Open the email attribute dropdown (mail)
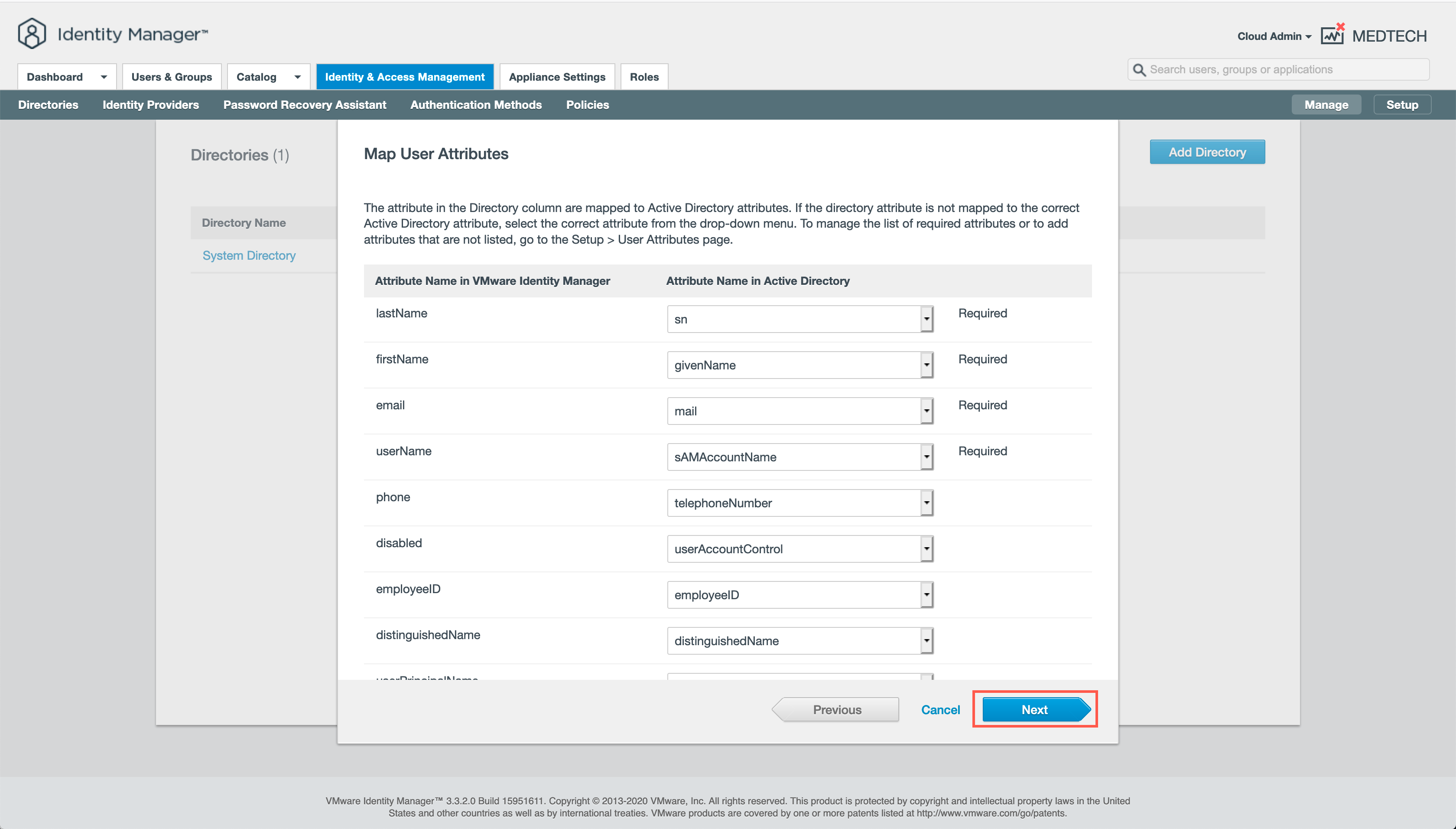1456x829 pixels. [x=926, y=411]
